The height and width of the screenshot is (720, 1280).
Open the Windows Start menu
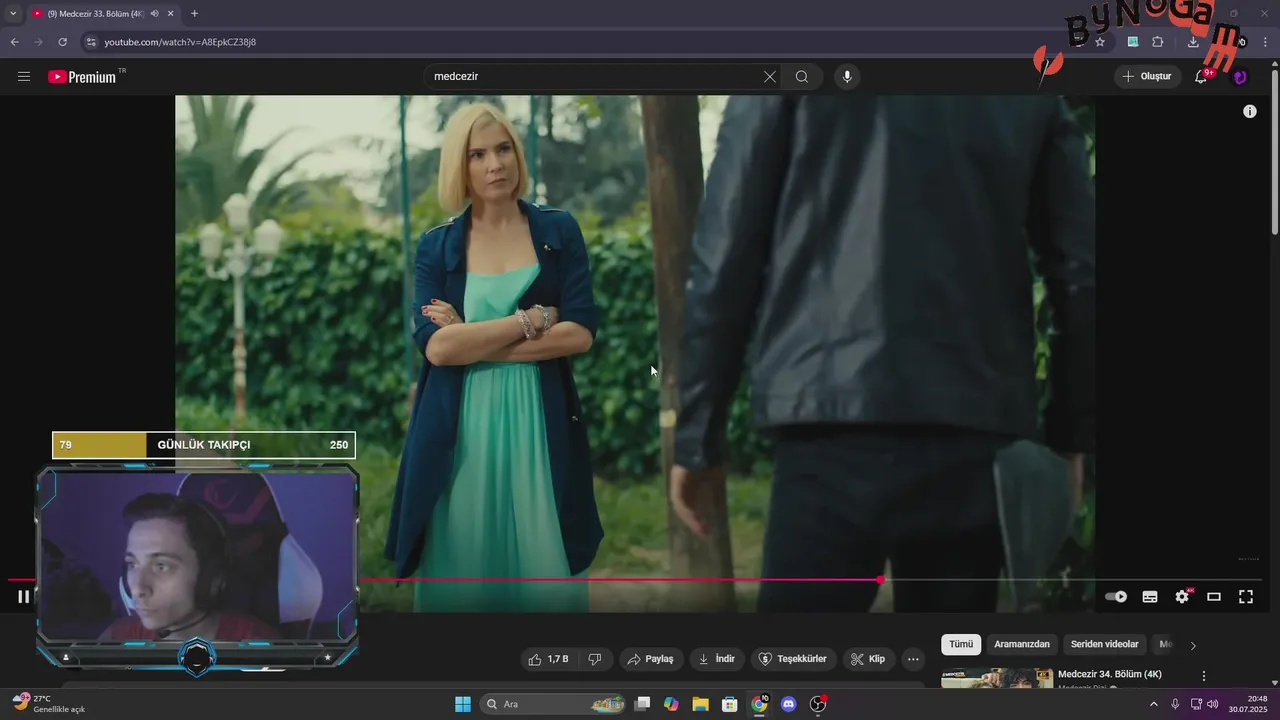click(463, 704)
